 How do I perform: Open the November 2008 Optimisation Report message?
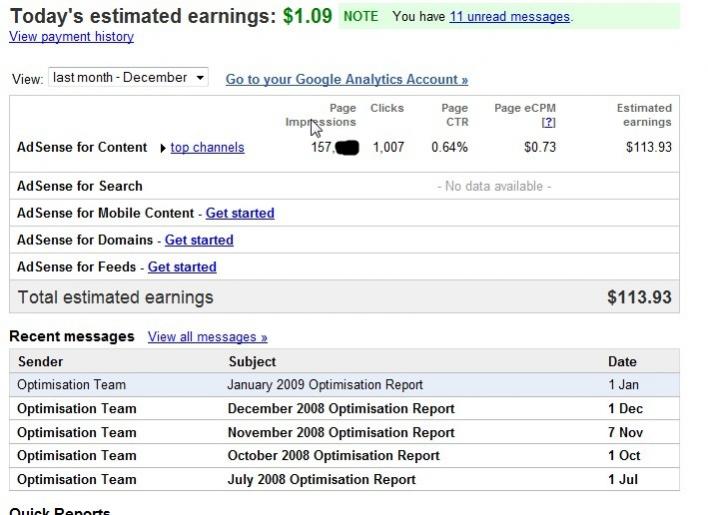[341, 432]
